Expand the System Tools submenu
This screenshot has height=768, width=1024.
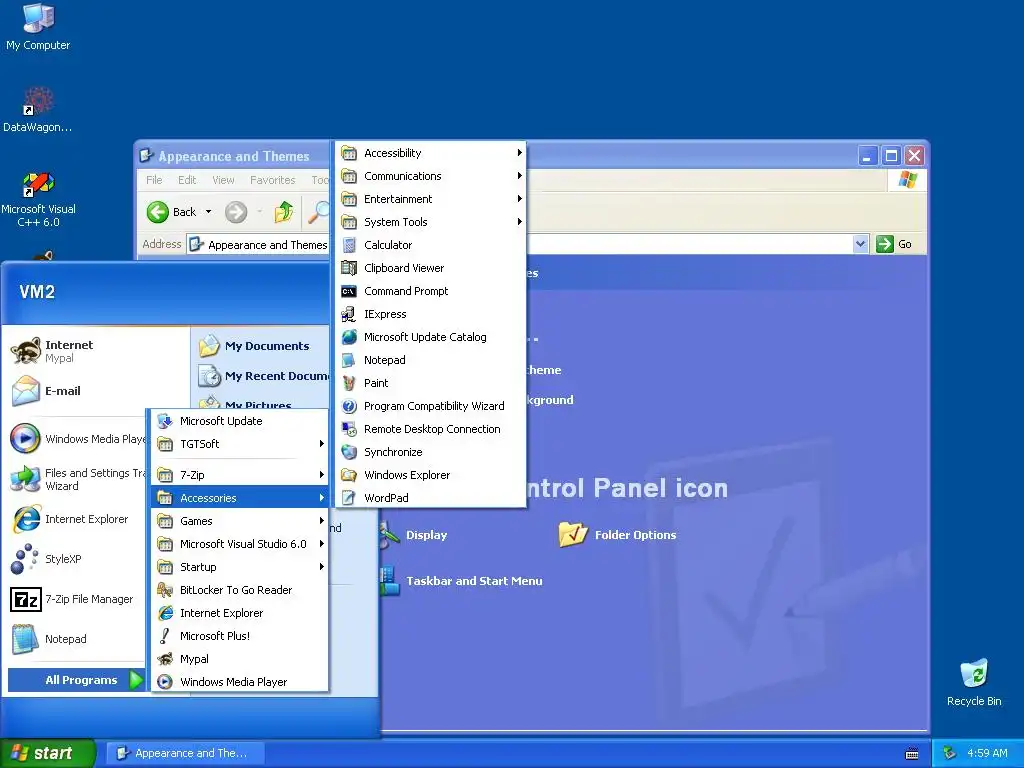[430, 222]
